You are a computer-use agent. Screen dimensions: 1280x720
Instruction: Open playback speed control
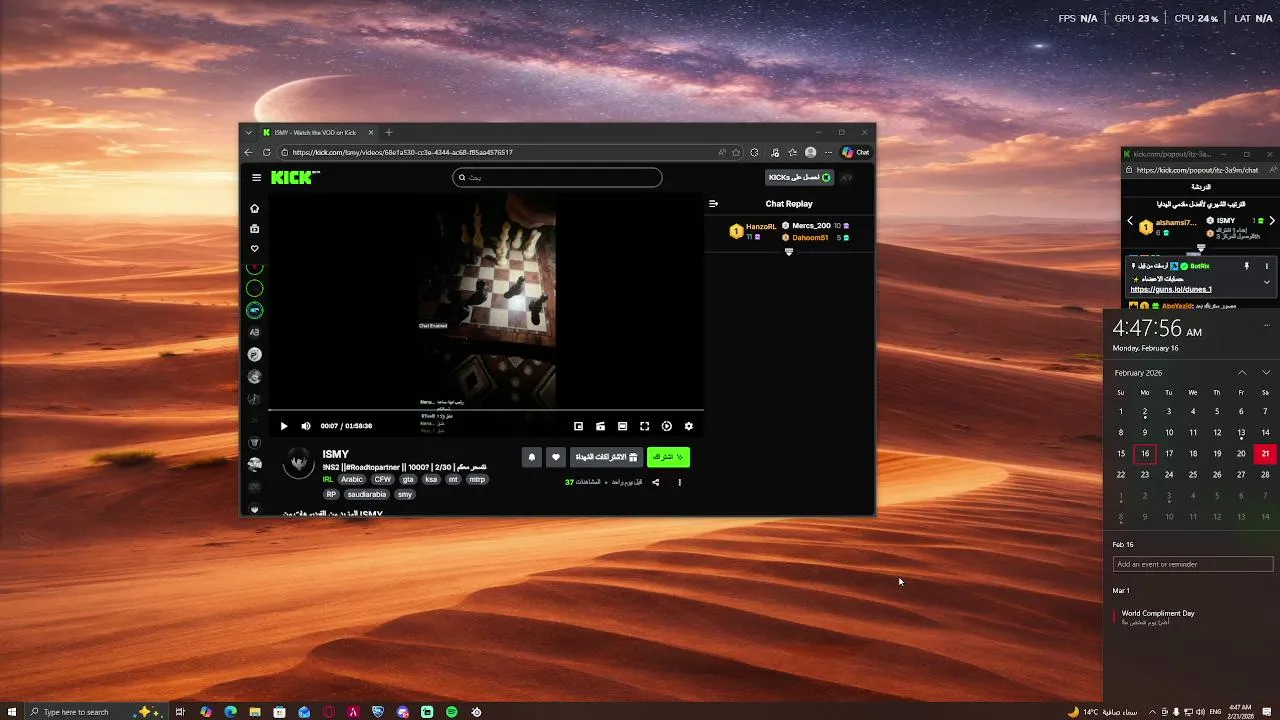pos(666,426)
